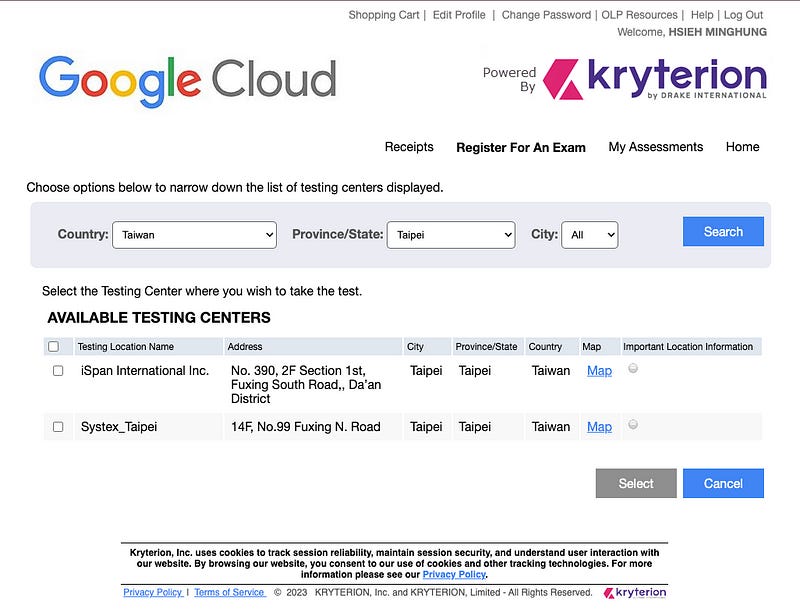
Task: Switch to the Register For An Exam tab
Action: [520, 147]
